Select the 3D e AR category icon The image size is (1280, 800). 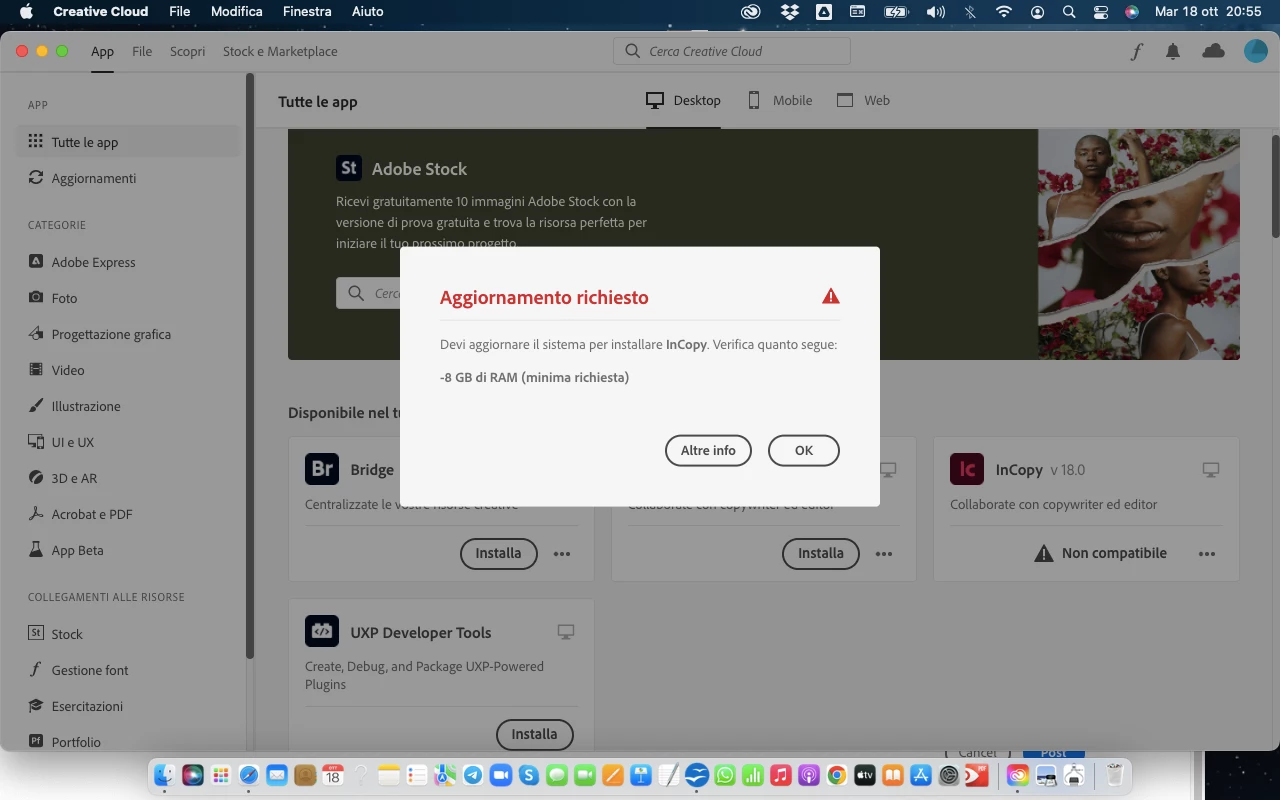tap(36, 478)
